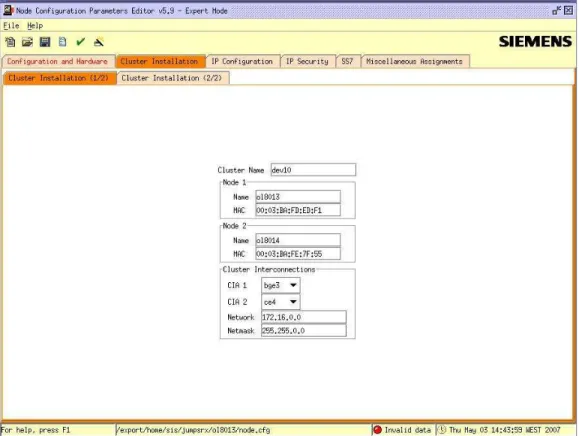
Task: Click the green checkmark validate icon
Action: click(80, 42)
